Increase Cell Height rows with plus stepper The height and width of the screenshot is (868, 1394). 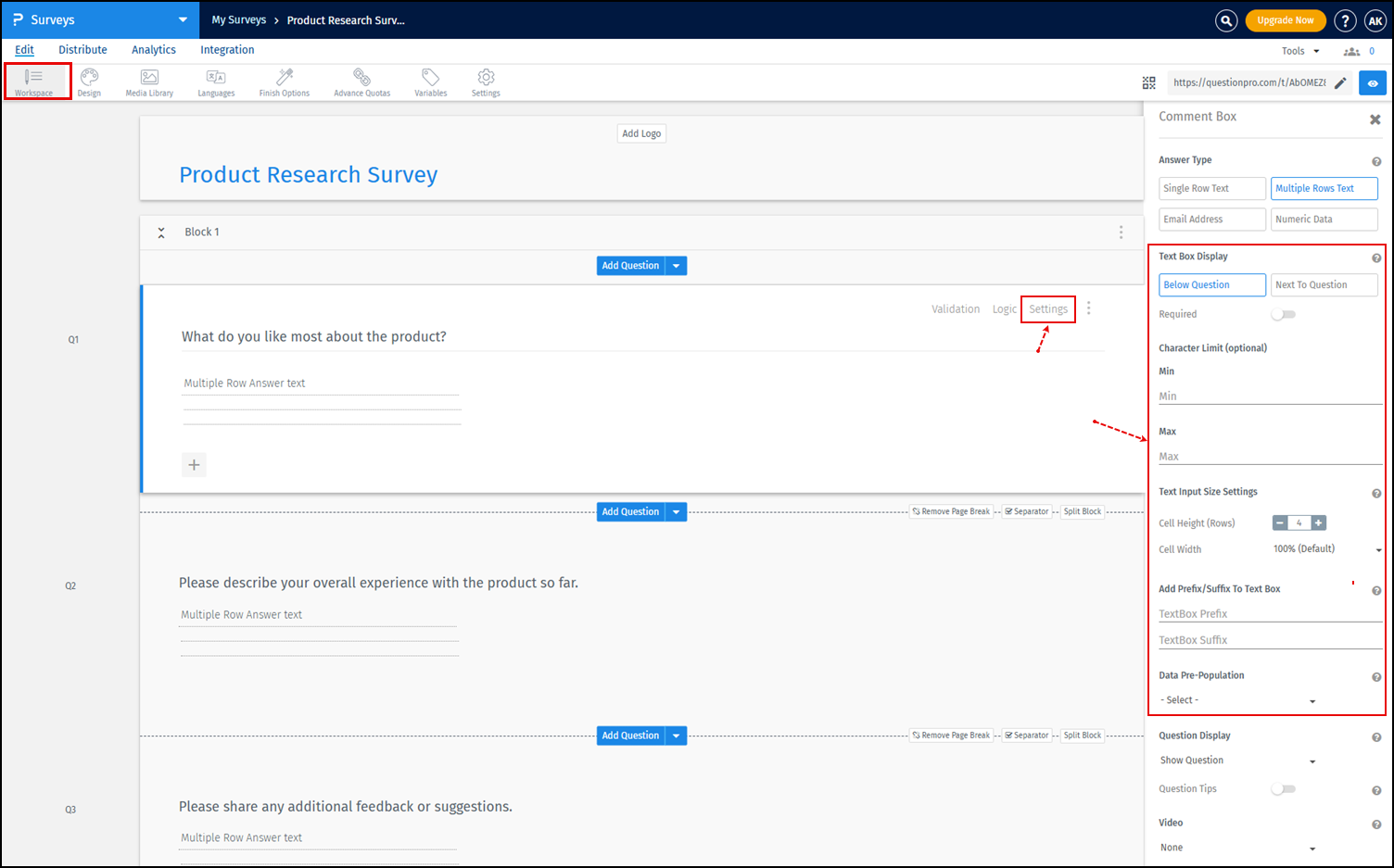(1316, 522)
